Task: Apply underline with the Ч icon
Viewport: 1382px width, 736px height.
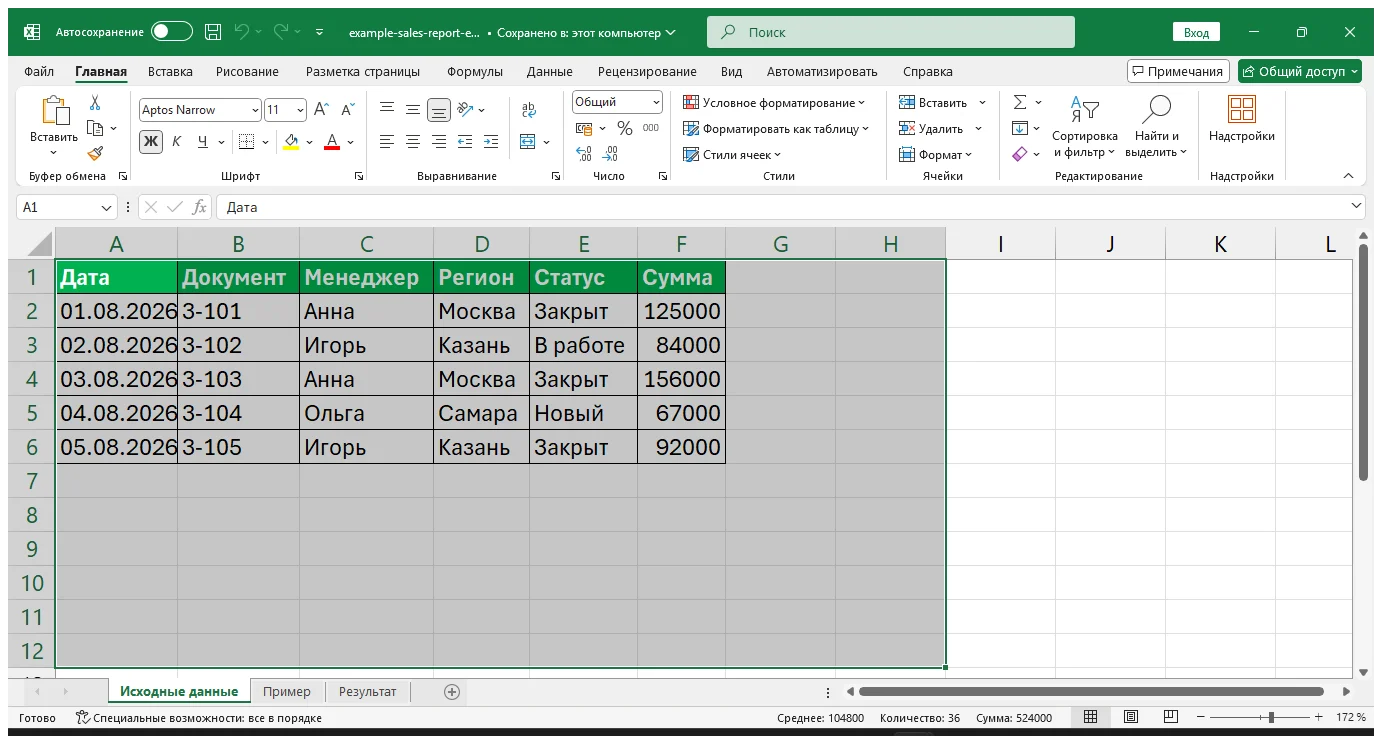Action: click(204, 141)
